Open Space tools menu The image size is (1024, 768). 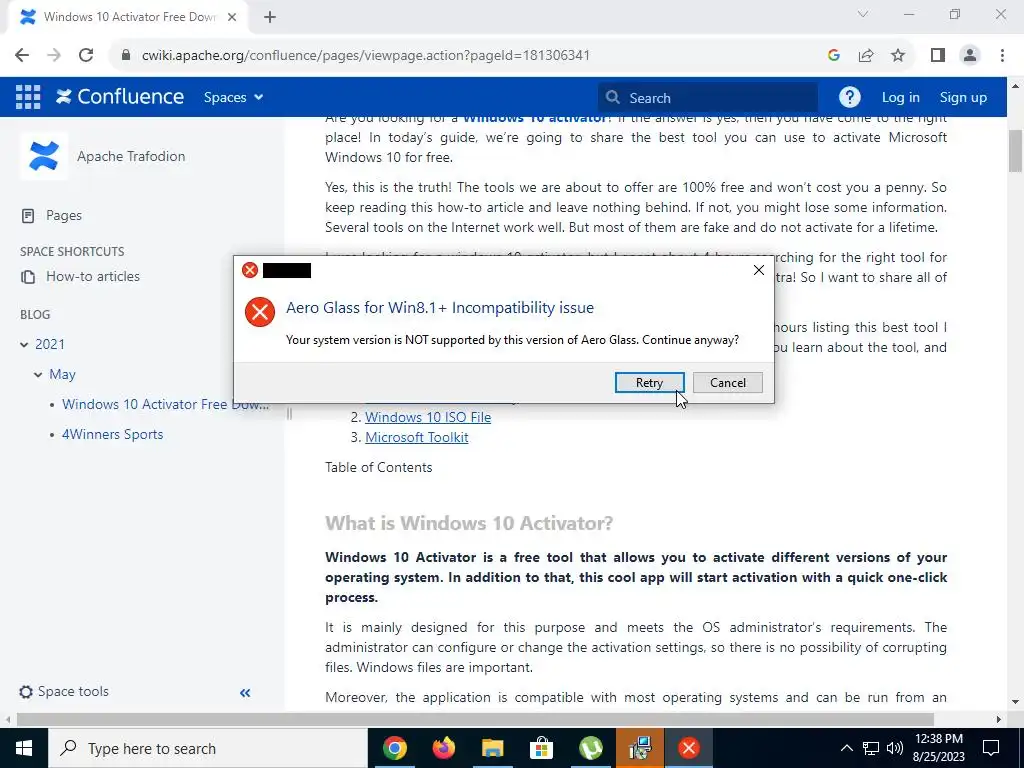pos(64,692)
